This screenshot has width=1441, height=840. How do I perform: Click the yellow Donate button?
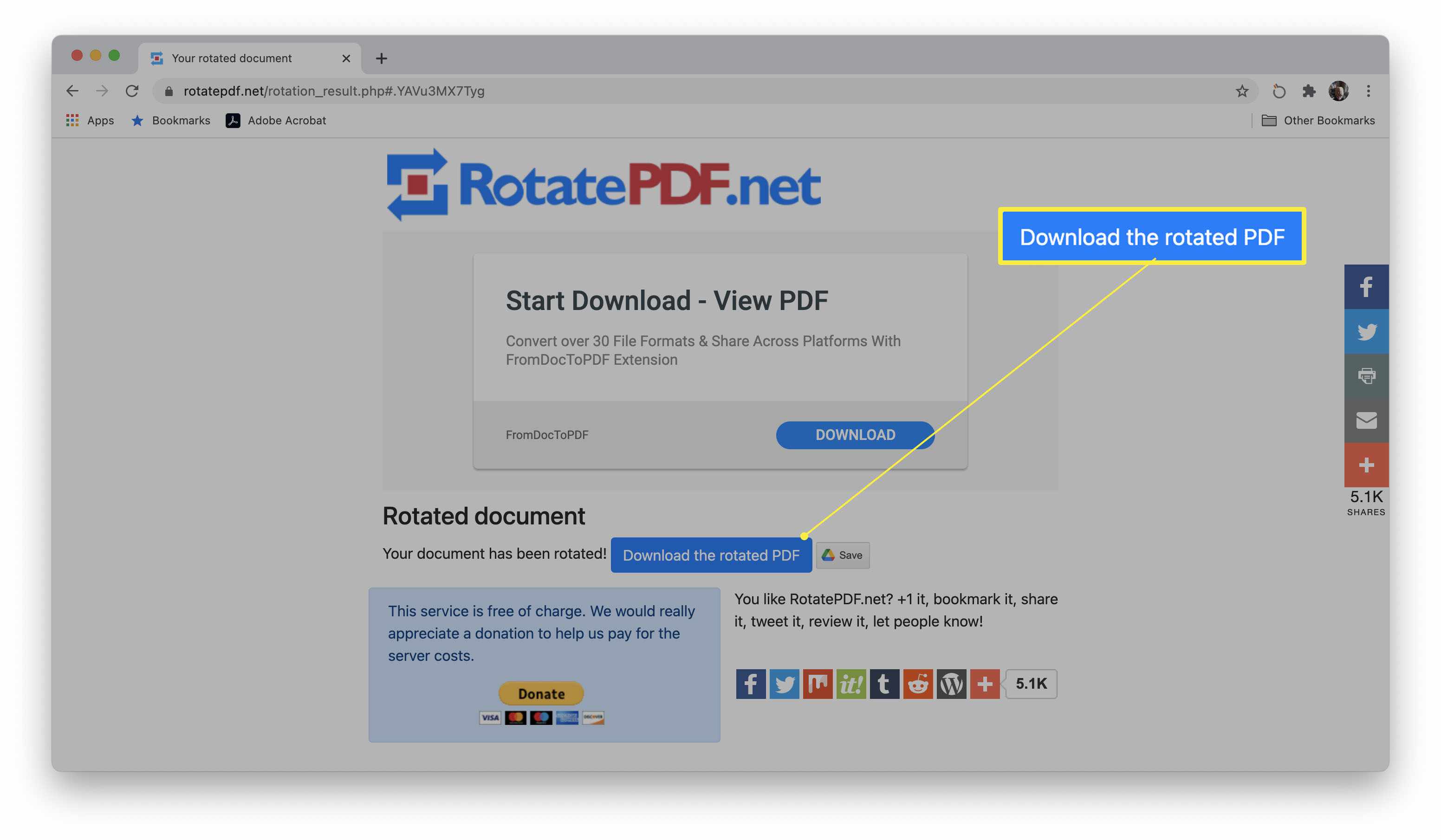point(541,694)
